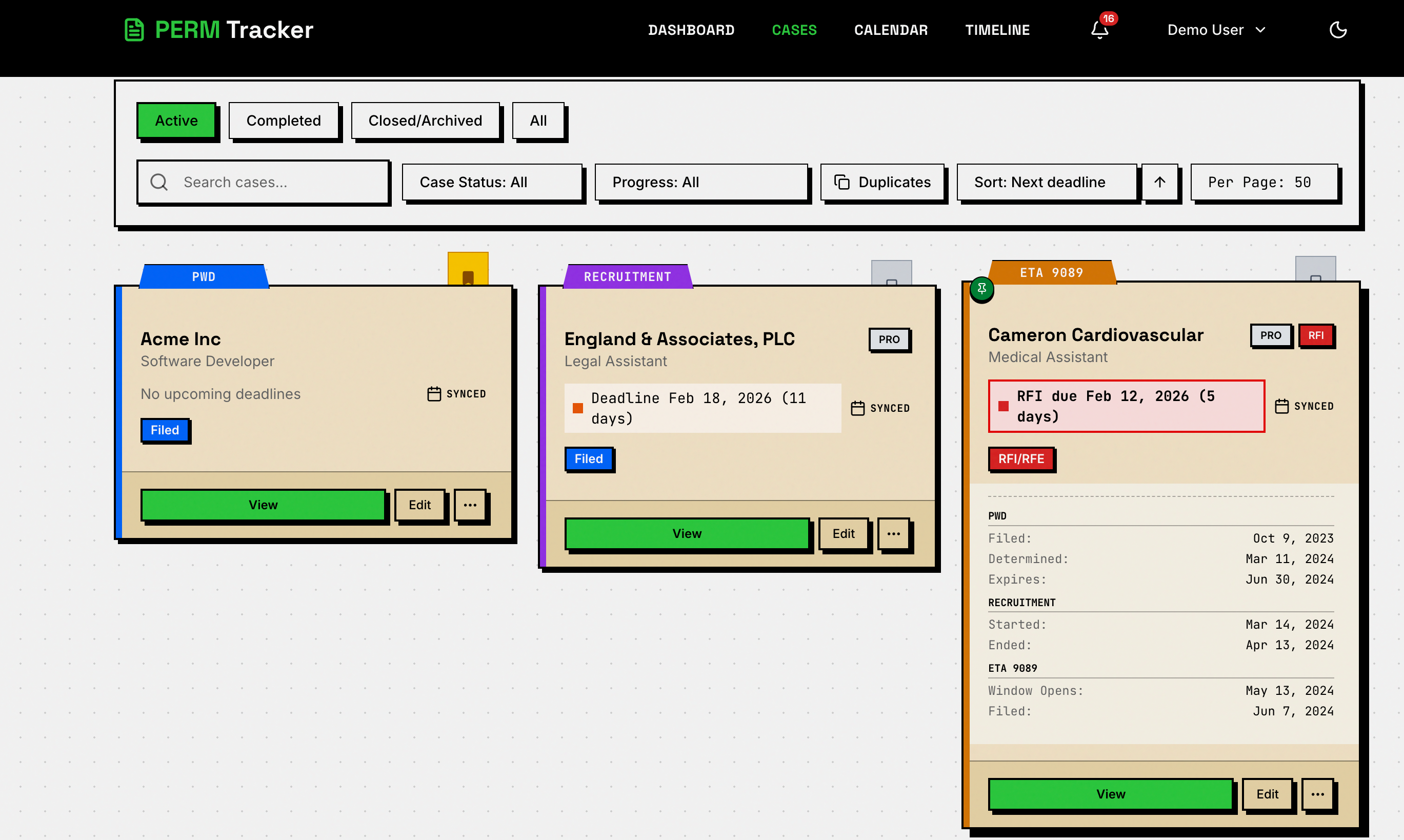Click the ascending sort arrow button
The width and height of the screenshot is (1404, 840).
(x=1159, y=182)
